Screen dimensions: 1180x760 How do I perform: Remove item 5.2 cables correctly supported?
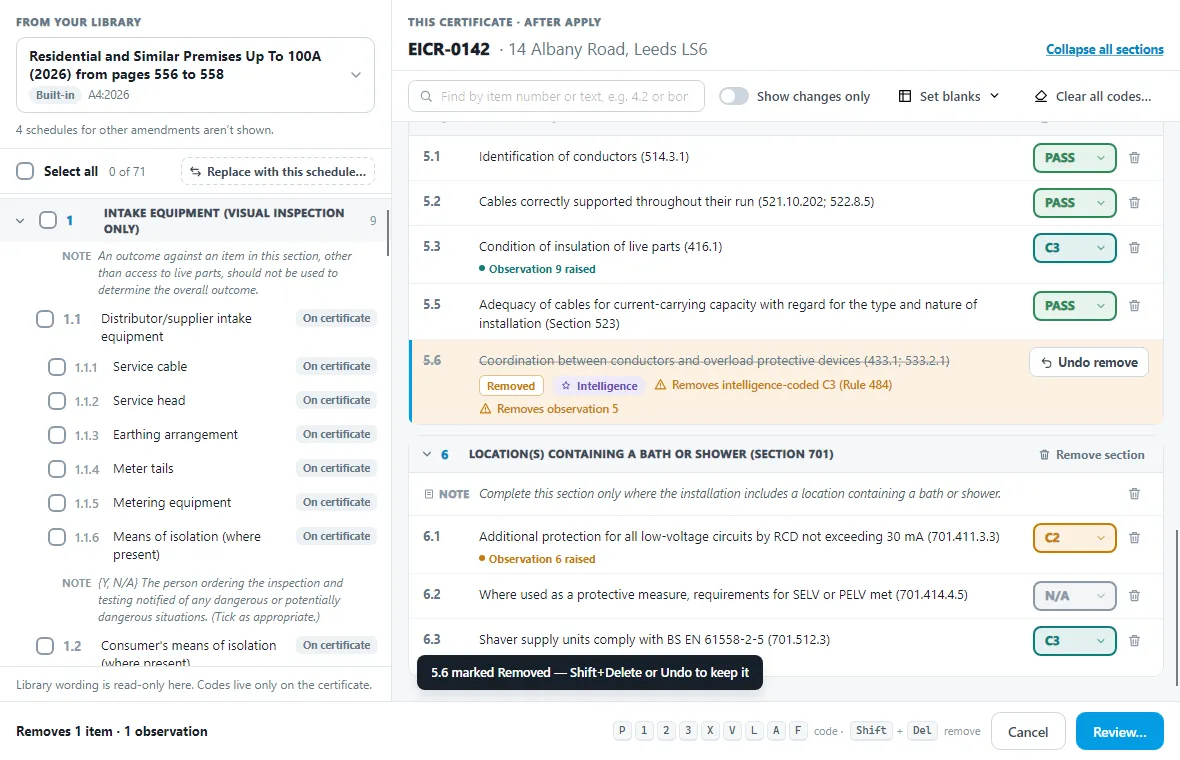[1134, 203]
